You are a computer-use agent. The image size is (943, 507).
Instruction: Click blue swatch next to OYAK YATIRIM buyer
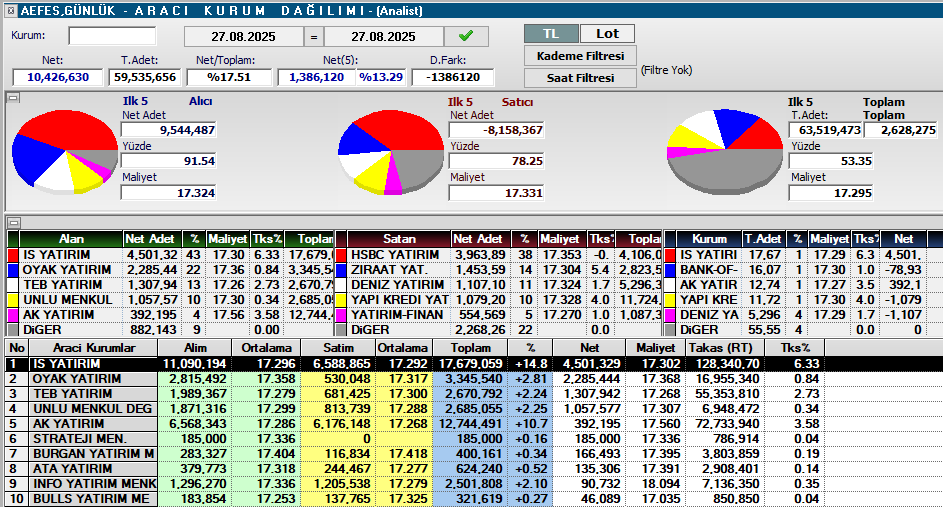(12, 270)
